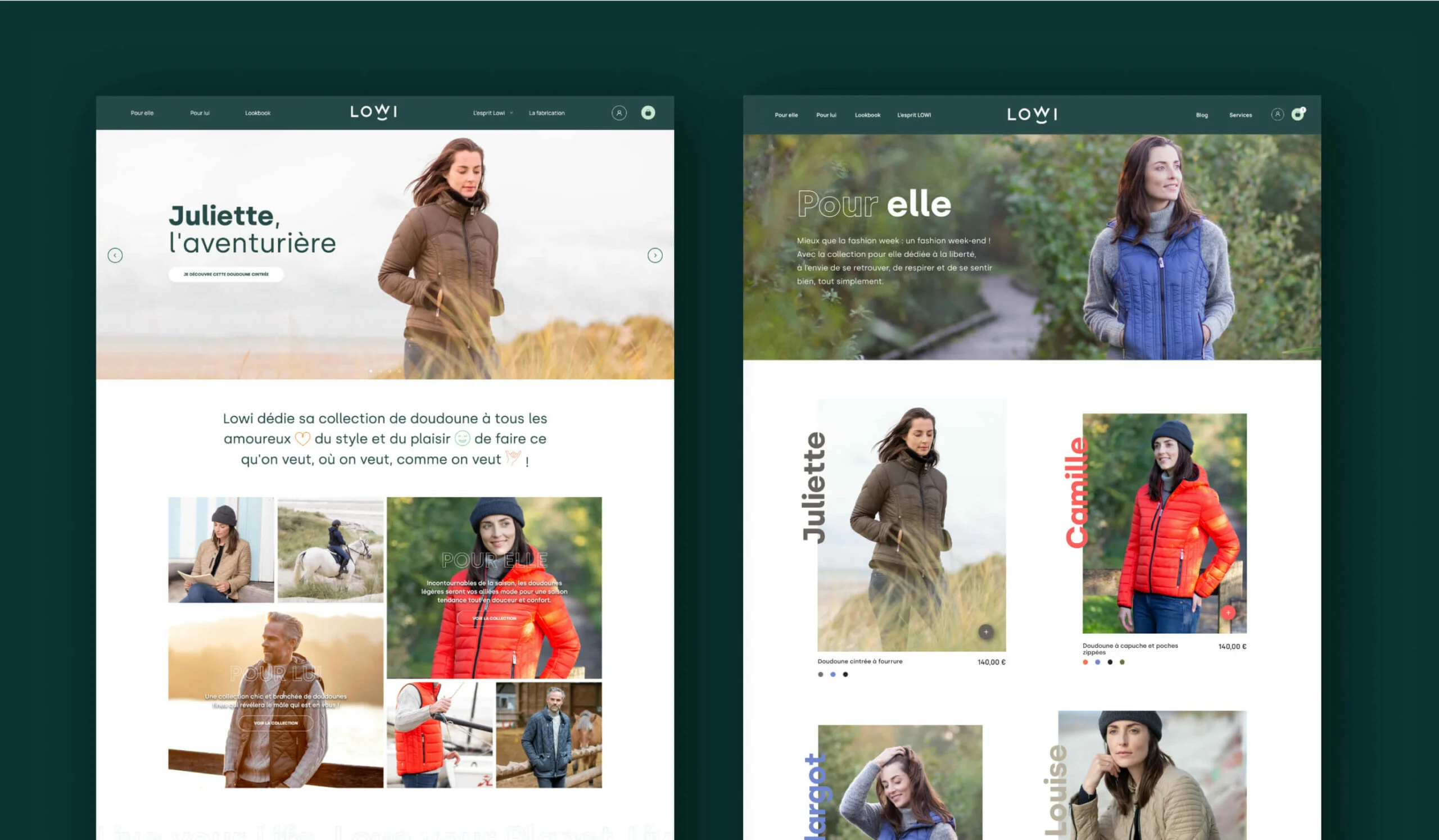Open the Margot product photo
1439x840 pixels.
click(x=900, y=782)
